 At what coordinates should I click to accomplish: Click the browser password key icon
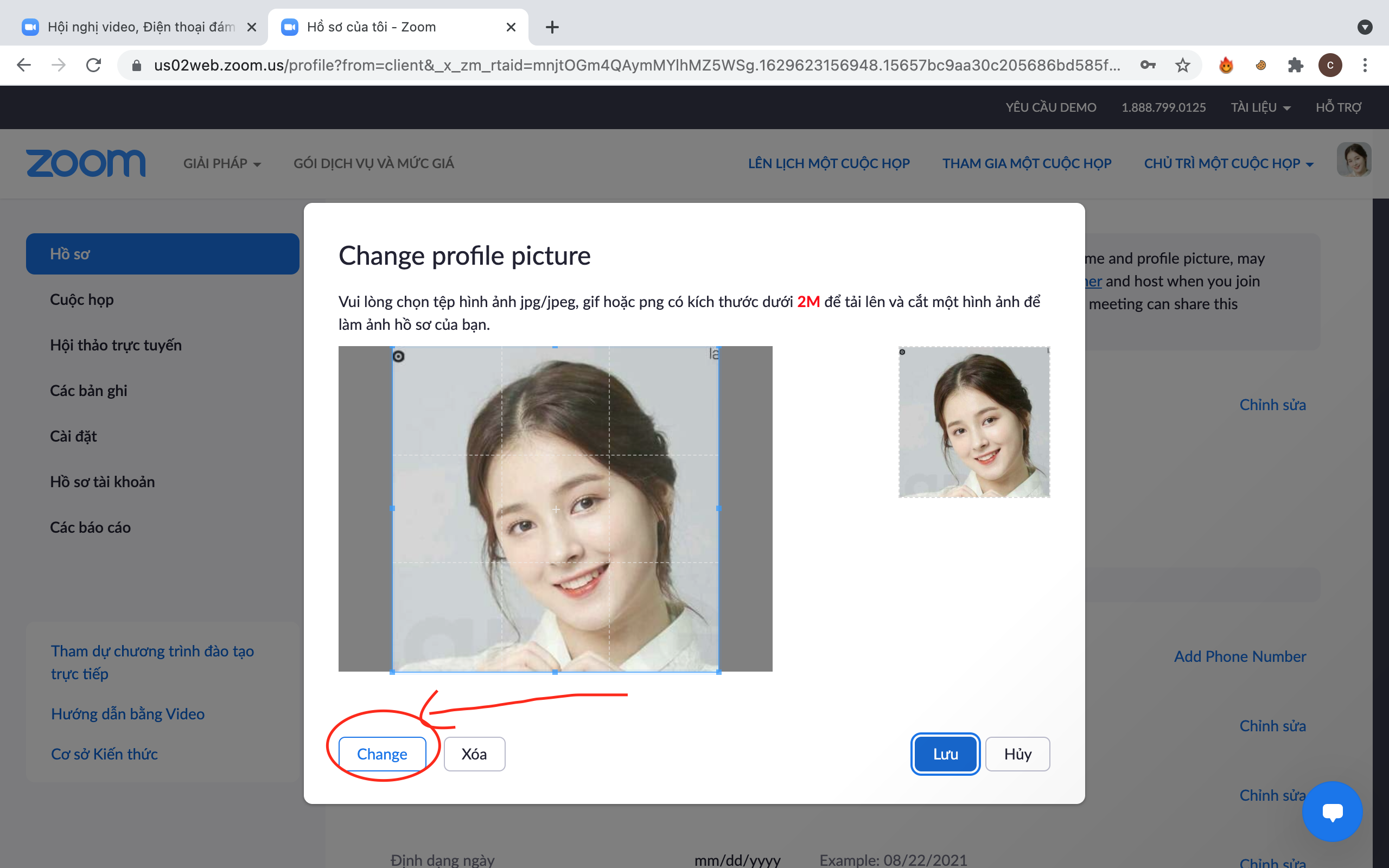tap(1148, 65)
